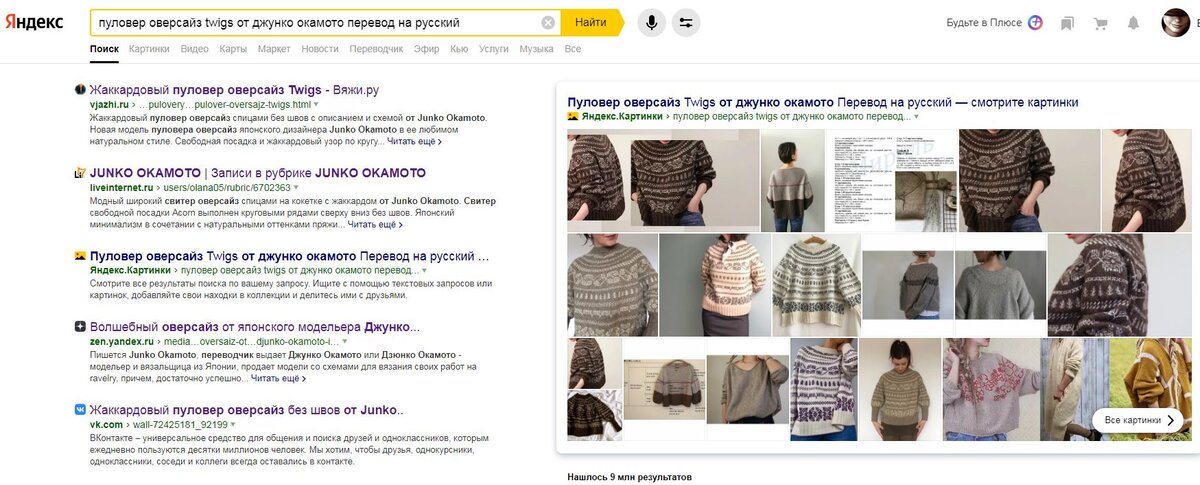Click vjazhi.ru green domain link
Viewport: 1200px width, 485px height.
click(x=109, y=104)
